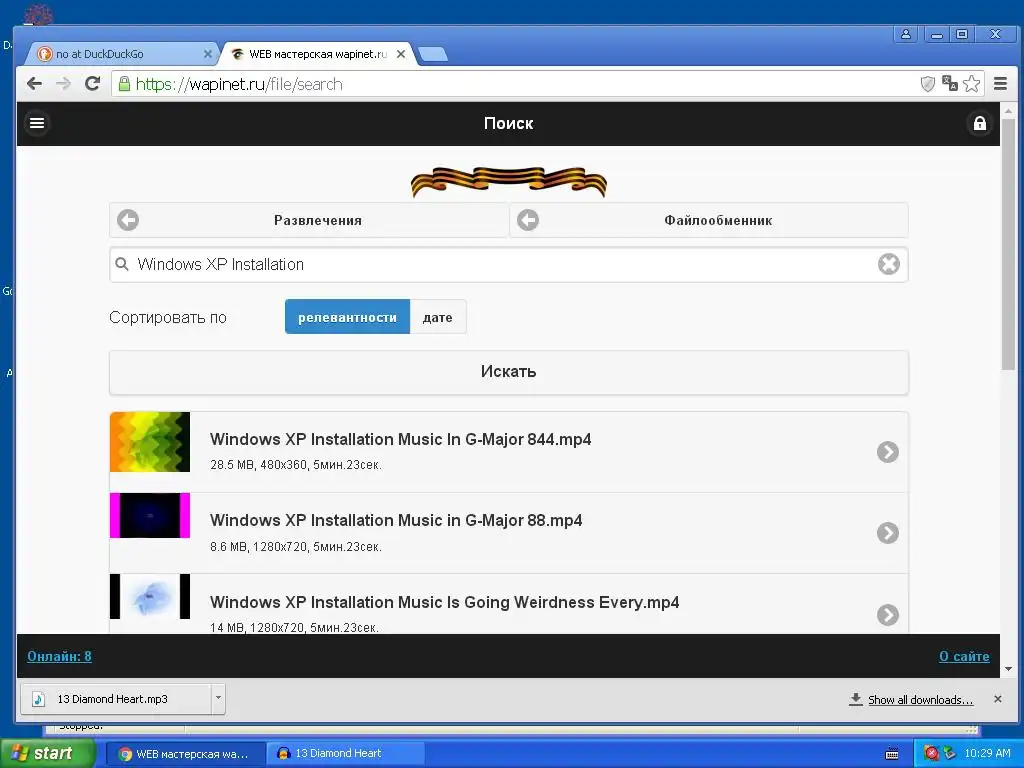Click the '8.6 MB, 1280x720, 5мин.23сек.' details text

point(296,547)
